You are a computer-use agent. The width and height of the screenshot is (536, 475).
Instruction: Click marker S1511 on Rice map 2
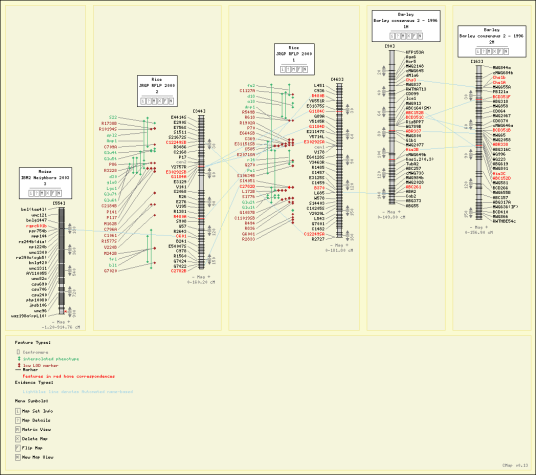click(x=180, y=132)
